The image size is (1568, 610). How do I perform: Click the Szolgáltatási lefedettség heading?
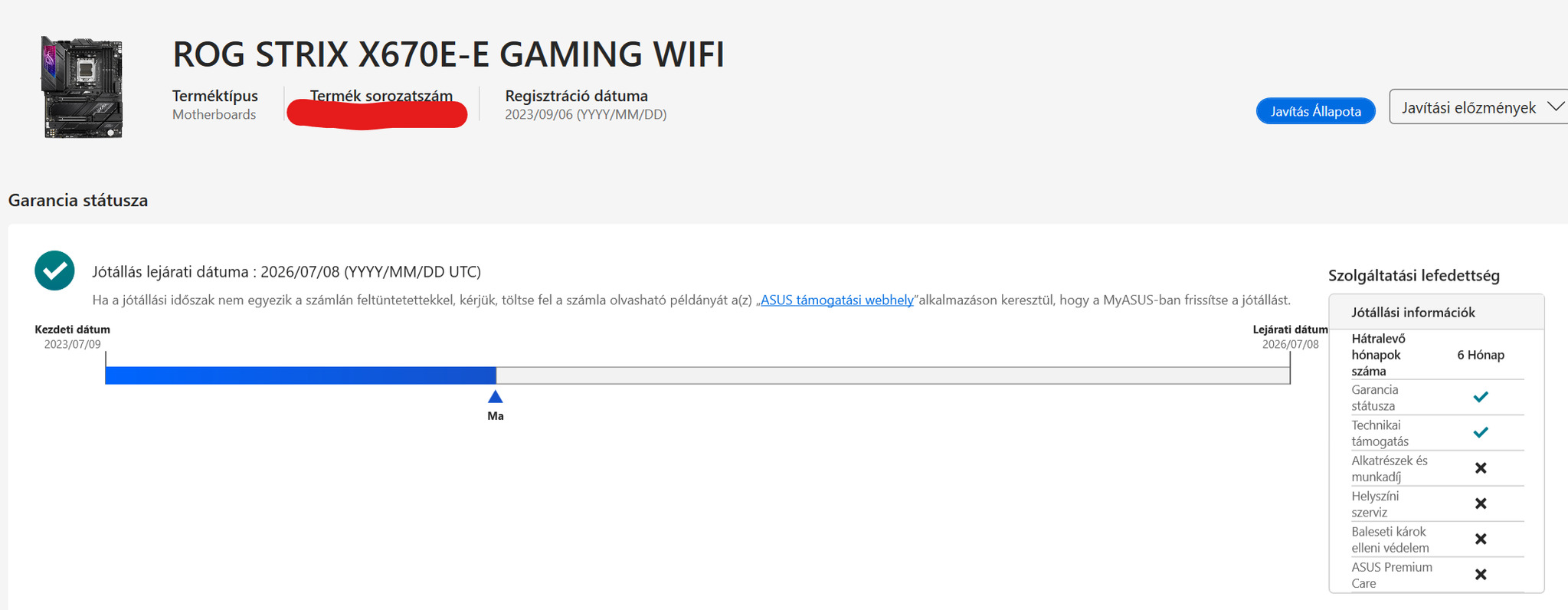pyautogui.click(x=1413, y=276)
